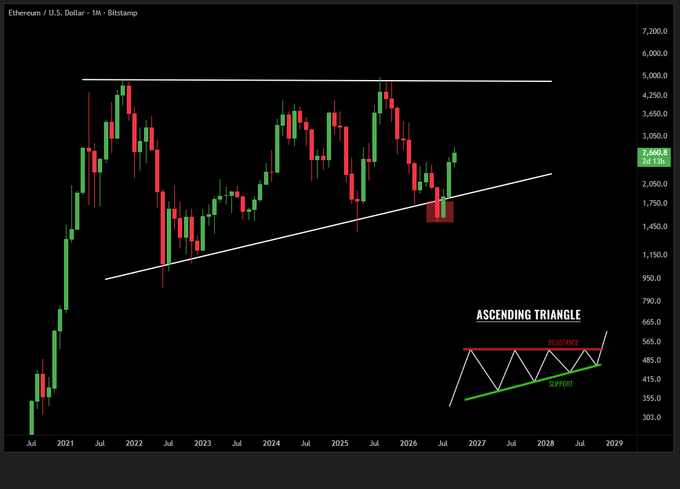Viewport: 680px width, 489px height.
Task: Click the 2026 date label
Action: click(x=409, y=443)
